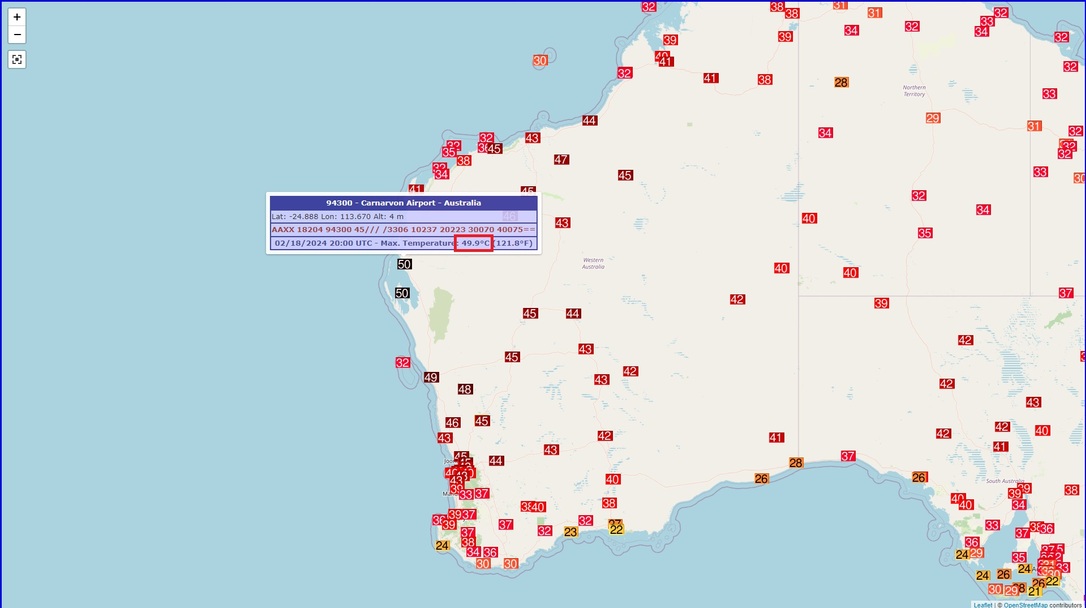Click the Carnarvon Airport popup title
This screenshot has height=608, width=1086.
[x=403, y=203]
